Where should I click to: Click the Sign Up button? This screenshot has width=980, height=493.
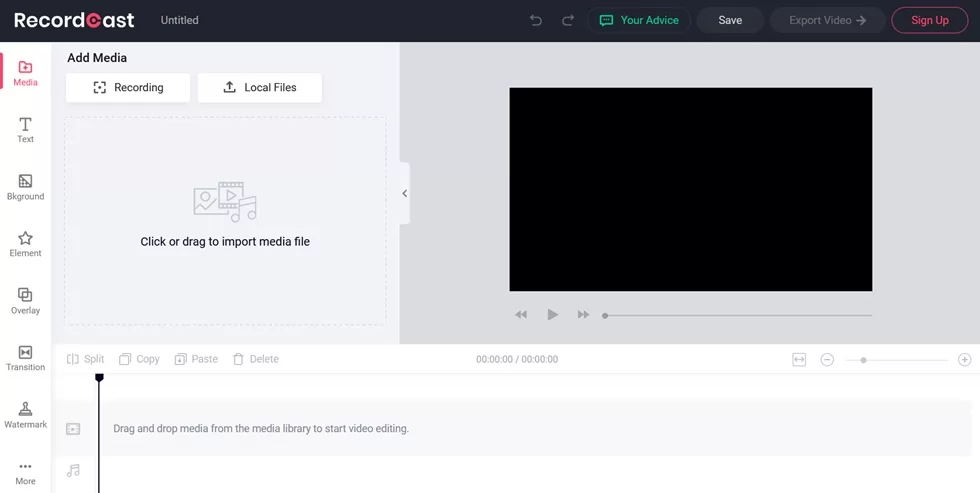pos(929,20)
